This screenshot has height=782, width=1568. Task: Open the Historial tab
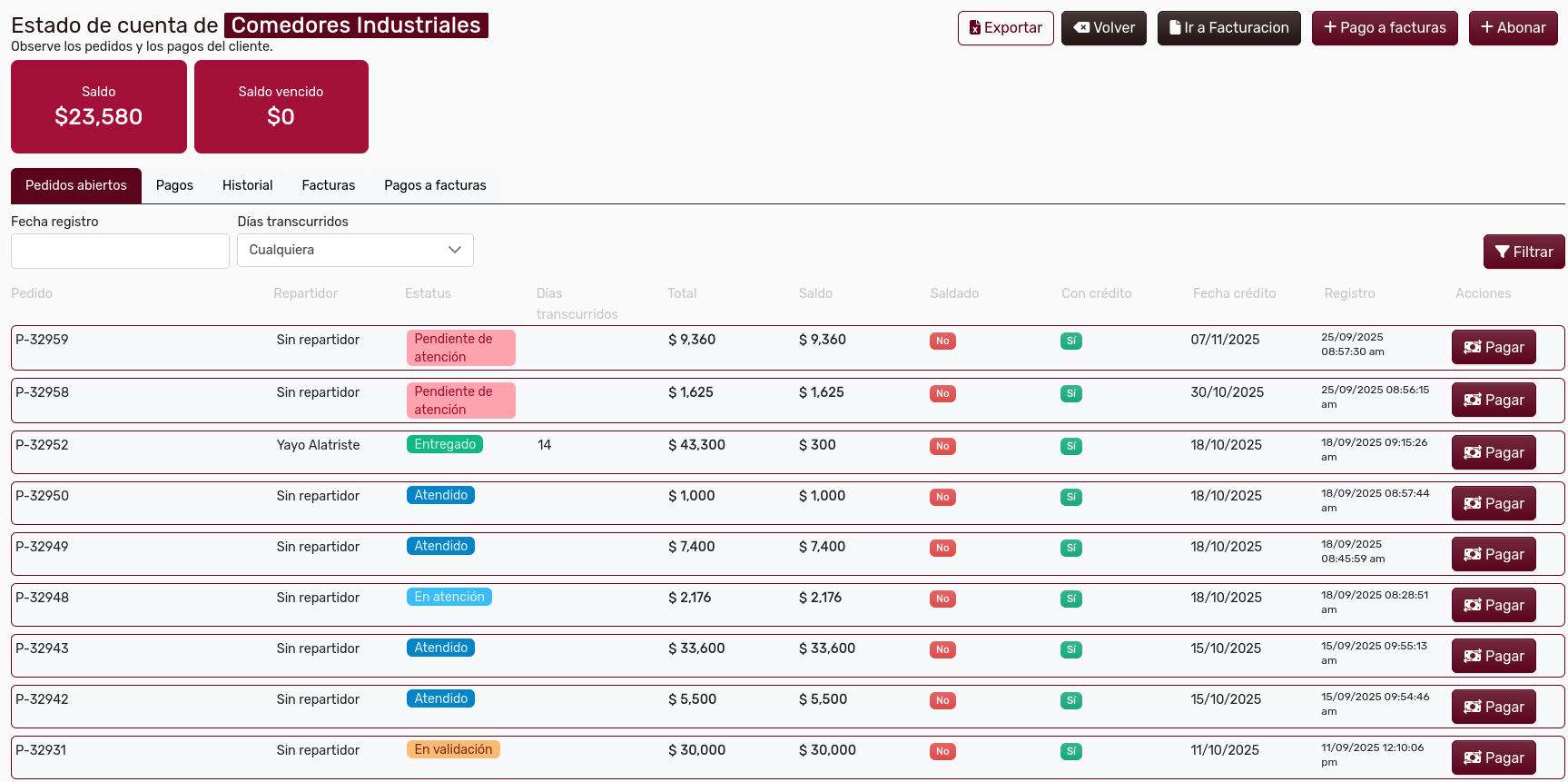[247, 185]
